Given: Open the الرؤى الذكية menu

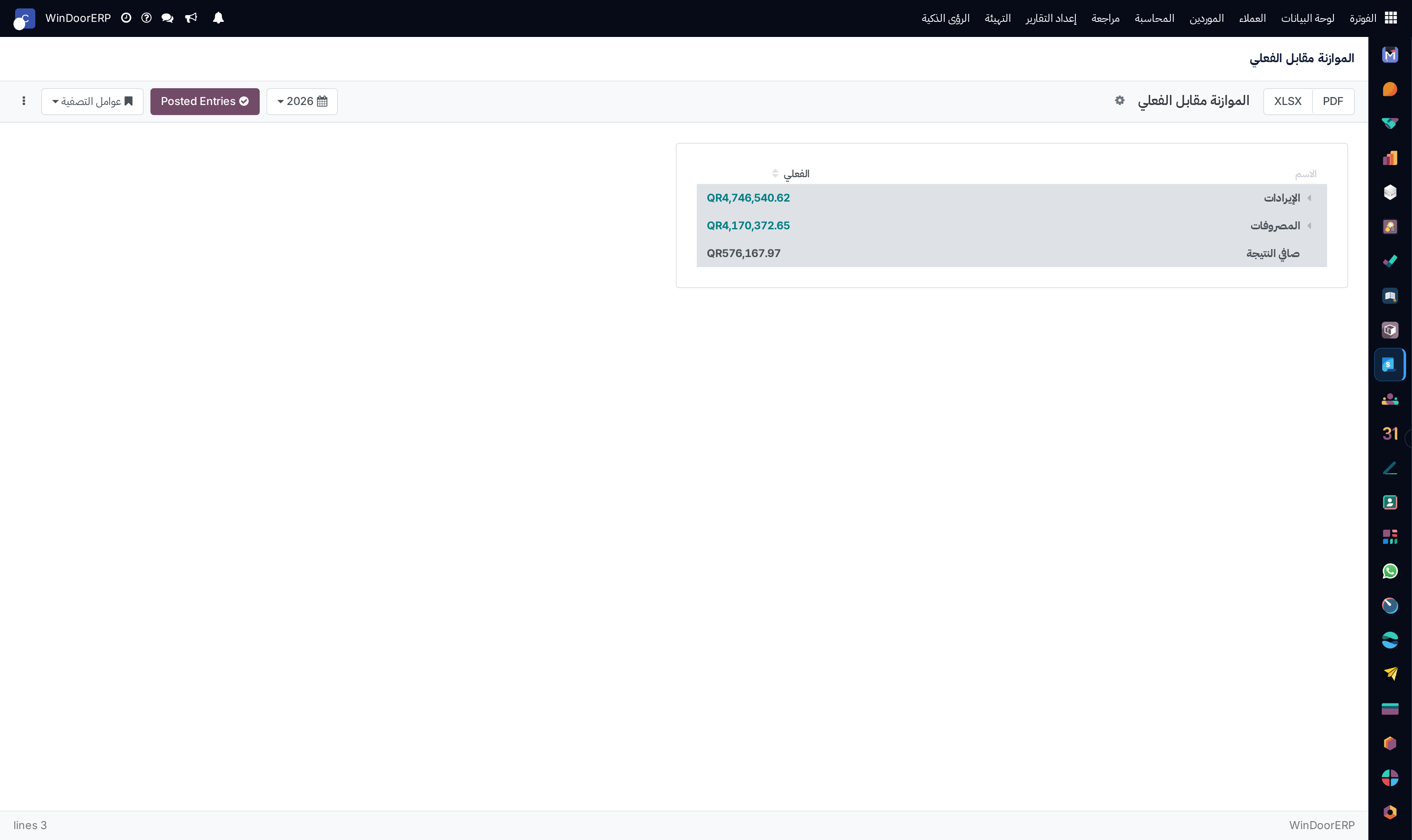Looking at the screenshot, I should point(945,18).
